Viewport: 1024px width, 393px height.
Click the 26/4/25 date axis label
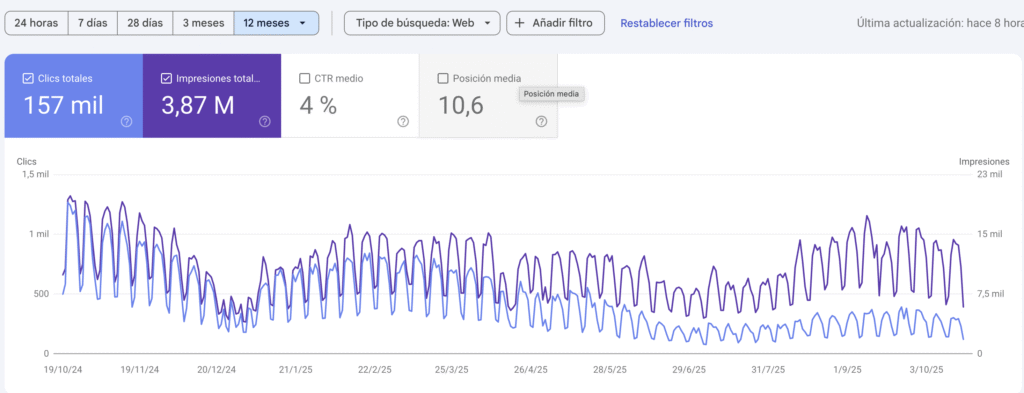530,369
